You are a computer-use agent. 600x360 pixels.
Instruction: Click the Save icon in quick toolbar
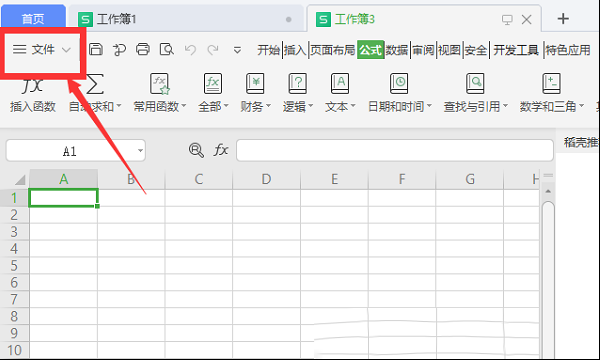point(96,49)
